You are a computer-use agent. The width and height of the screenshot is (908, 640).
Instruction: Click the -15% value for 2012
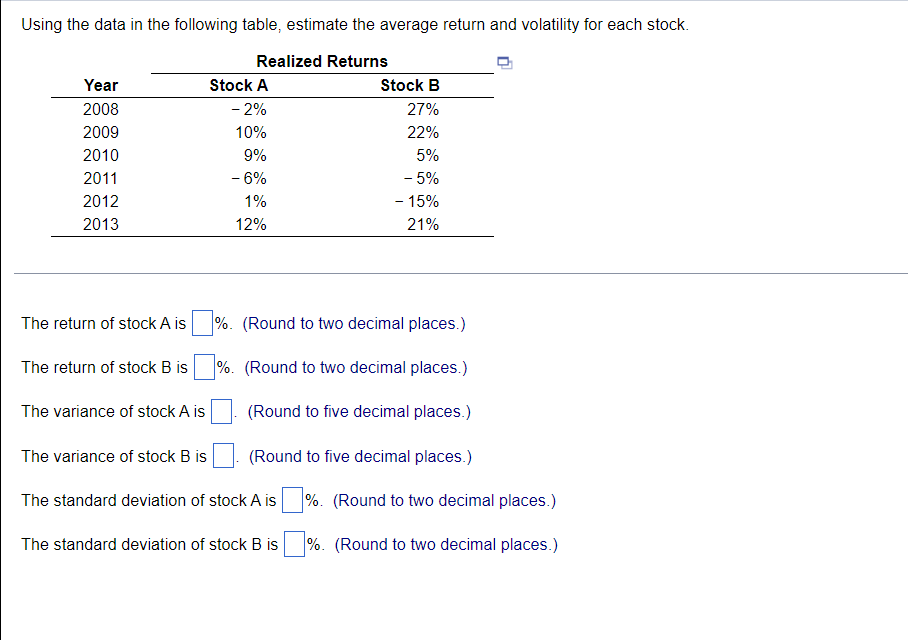418,201
